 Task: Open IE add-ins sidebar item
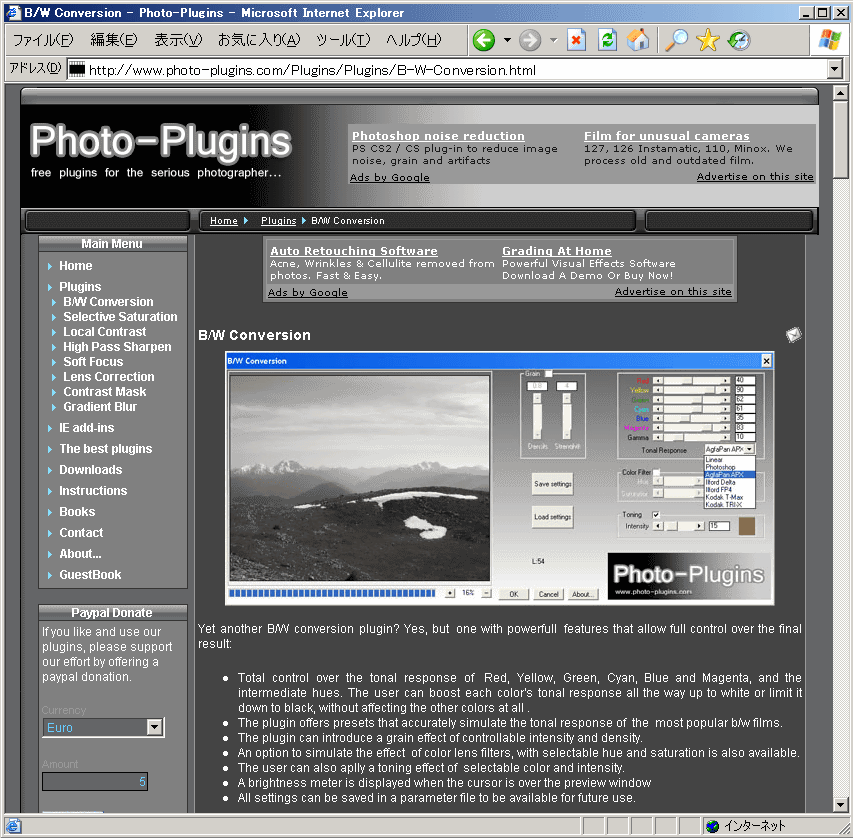click(86, 428)
